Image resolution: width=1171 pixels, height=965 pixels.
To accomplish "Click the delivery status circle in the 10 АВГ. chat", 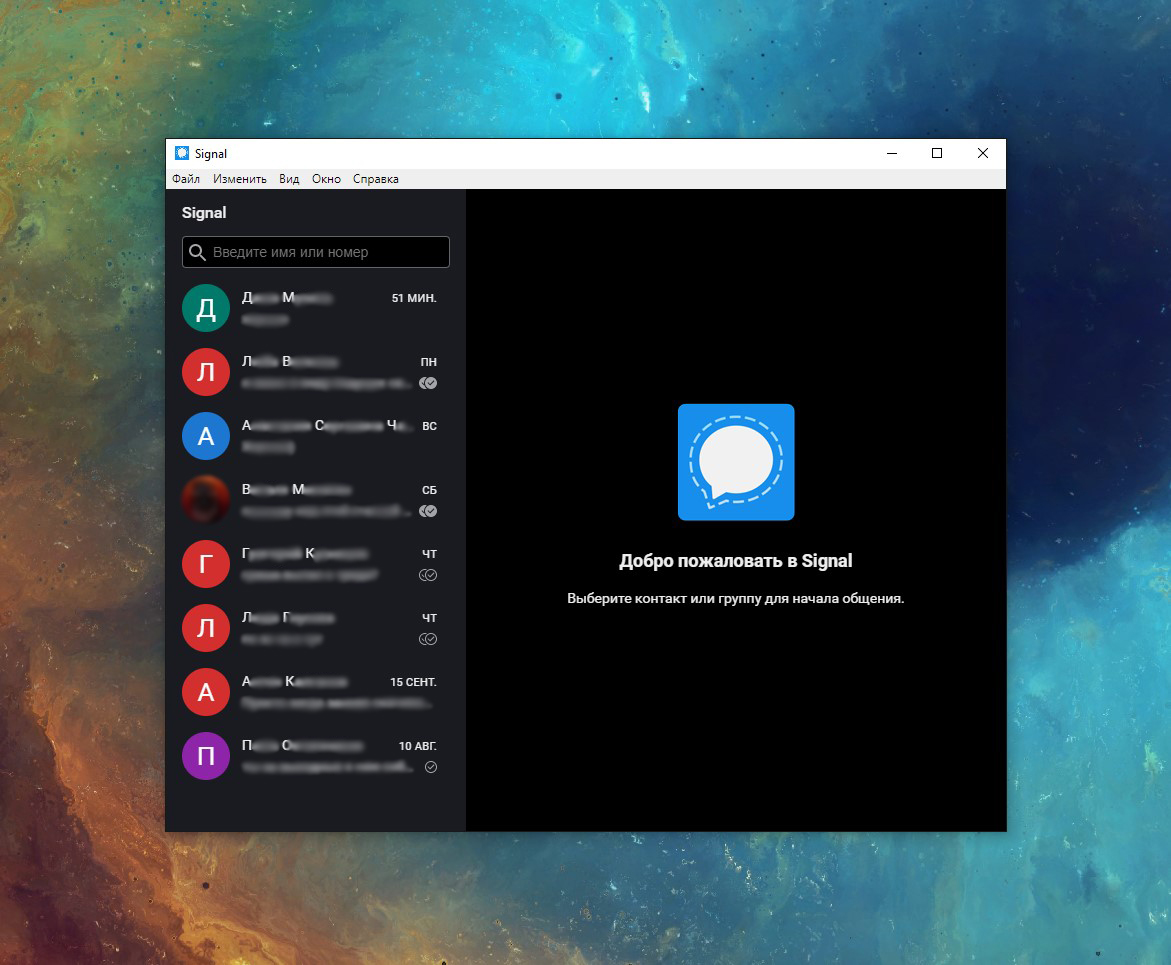I will (431, 767).
